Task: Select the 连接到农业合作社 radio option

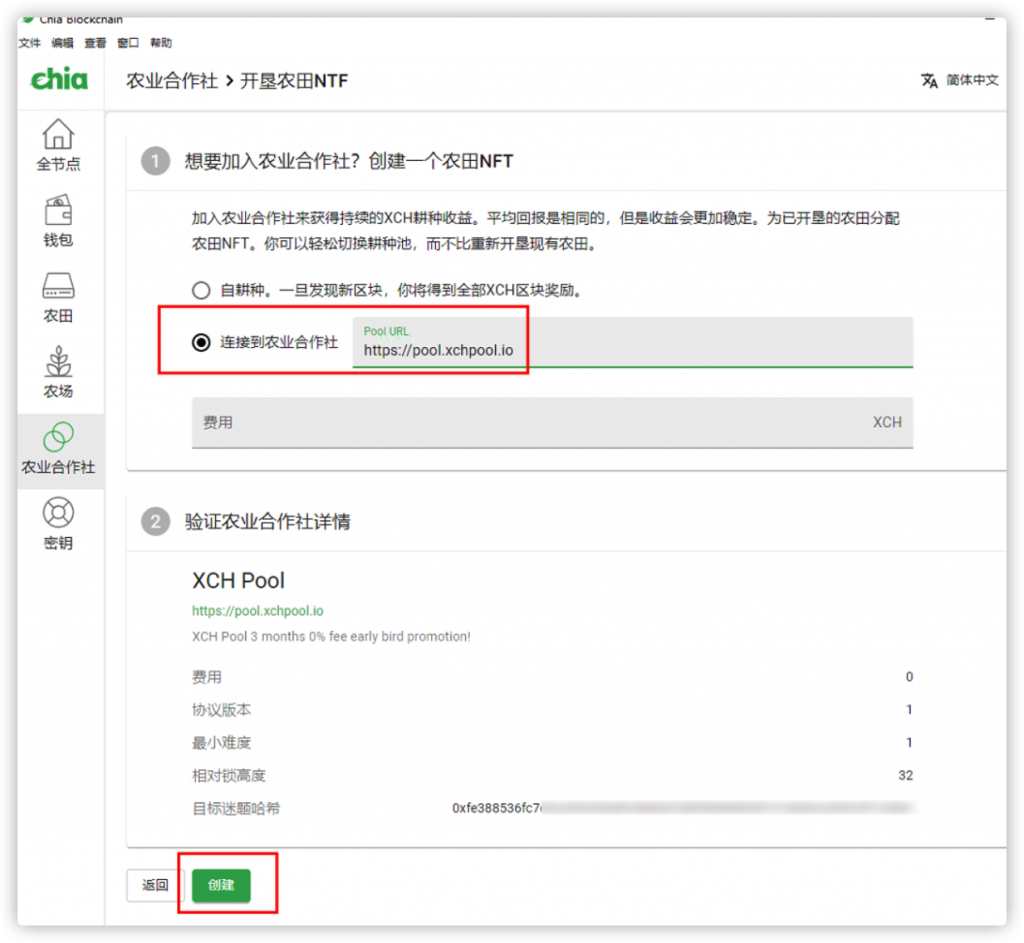Action: pyautogui.click(x=201, y=342)
